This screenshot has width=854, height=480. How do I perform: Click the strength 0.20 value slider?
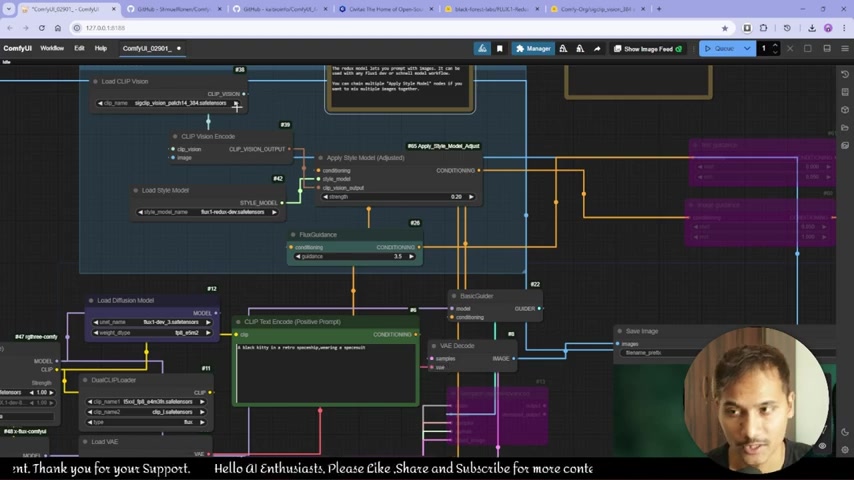[x=398, y=197]
